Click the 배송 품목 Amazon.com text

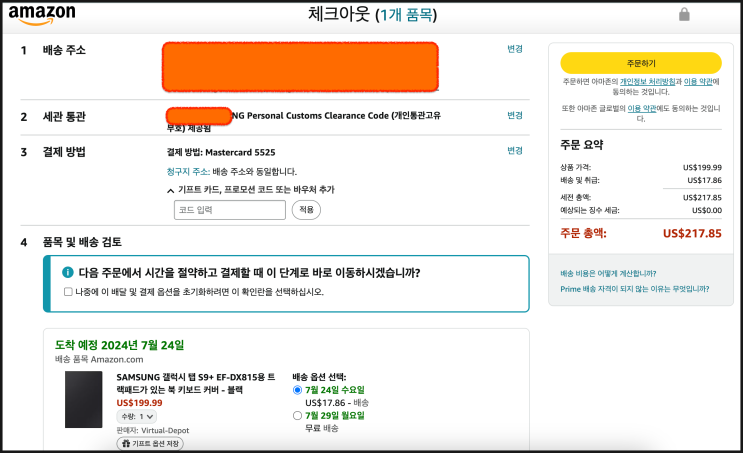(x=99, y=359)
